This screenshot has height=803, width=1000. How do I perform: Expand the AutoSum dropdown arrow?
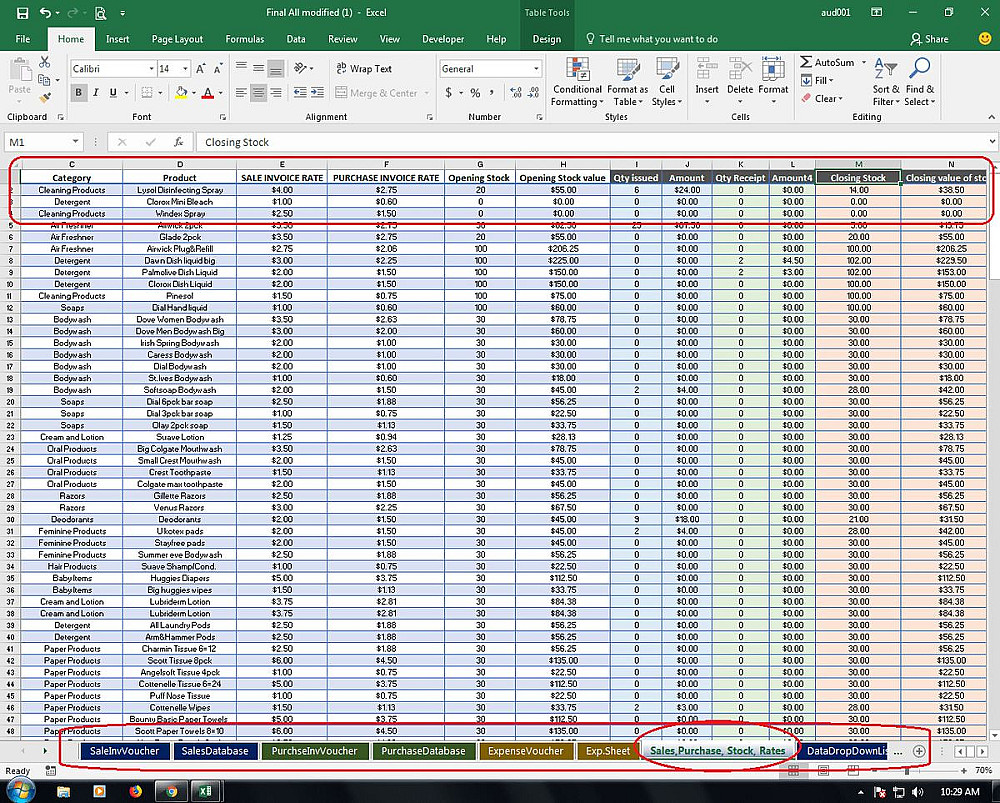pos(864,63)
